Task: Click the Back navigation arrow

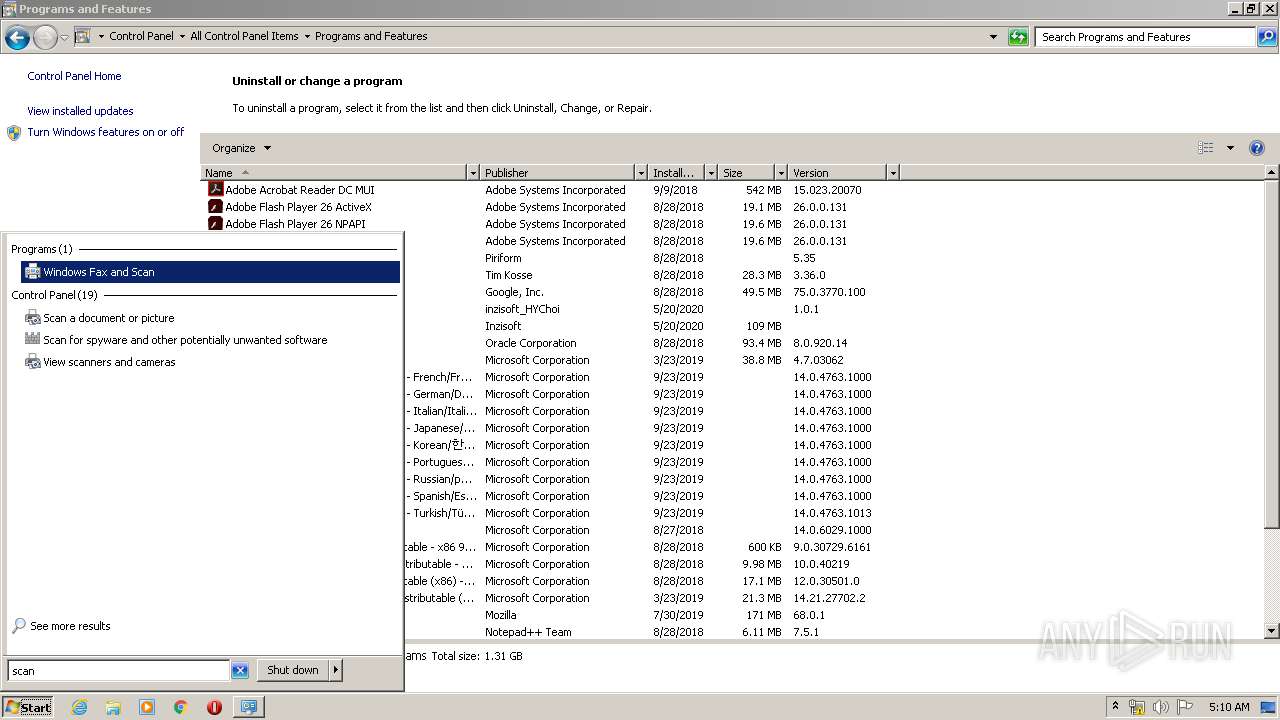Action: 17,38
